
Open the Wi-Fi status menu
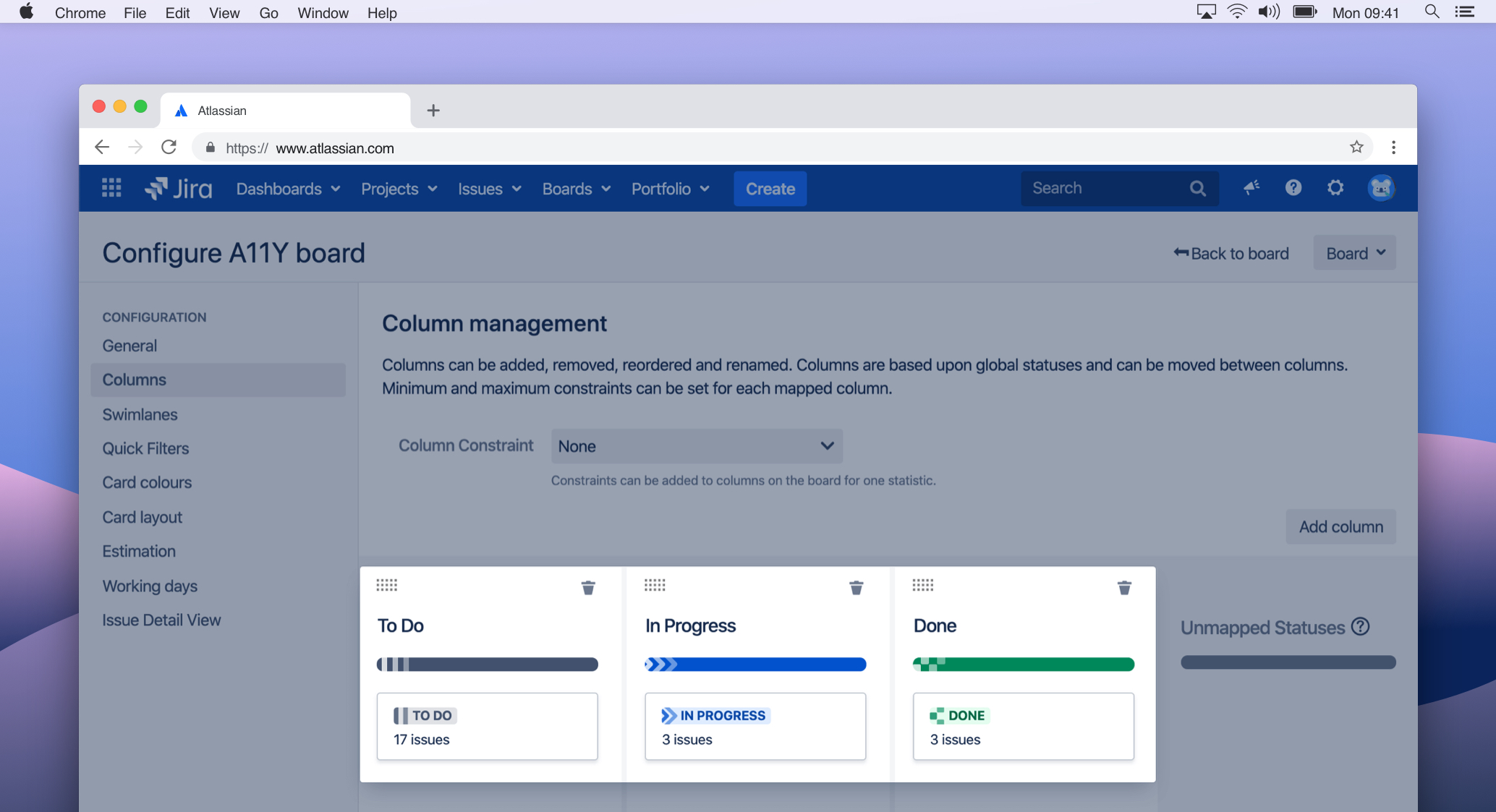[x=1238, y=12]
